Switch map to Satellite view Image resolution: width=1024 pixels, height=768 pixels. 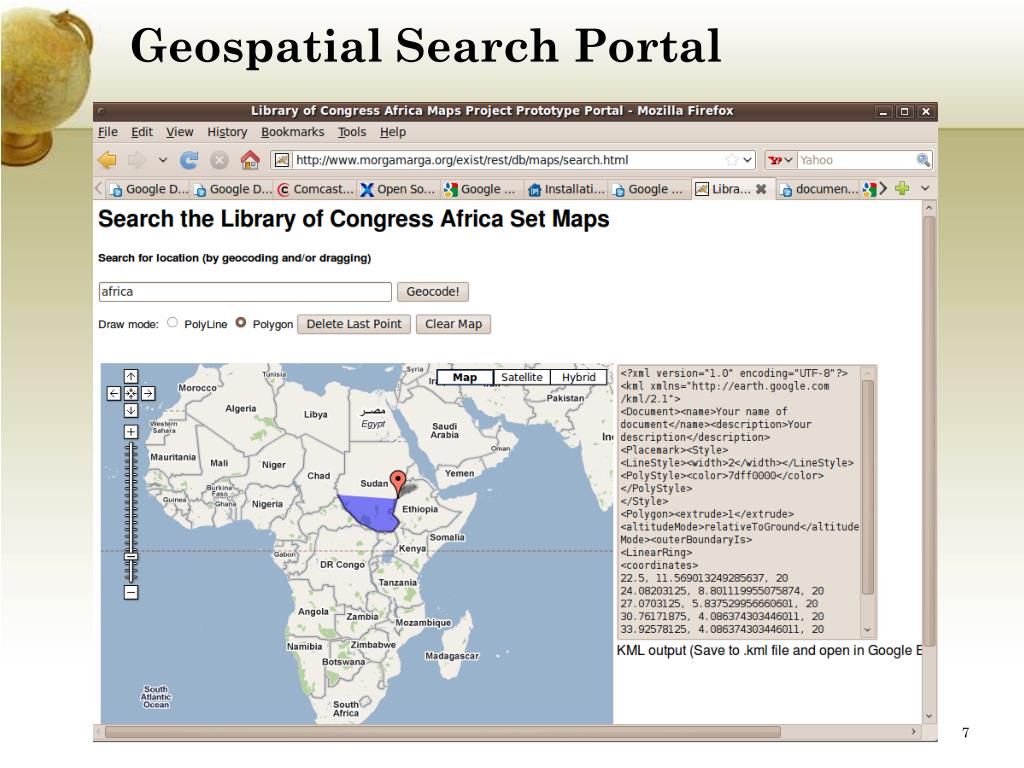[x=522, y=377]
